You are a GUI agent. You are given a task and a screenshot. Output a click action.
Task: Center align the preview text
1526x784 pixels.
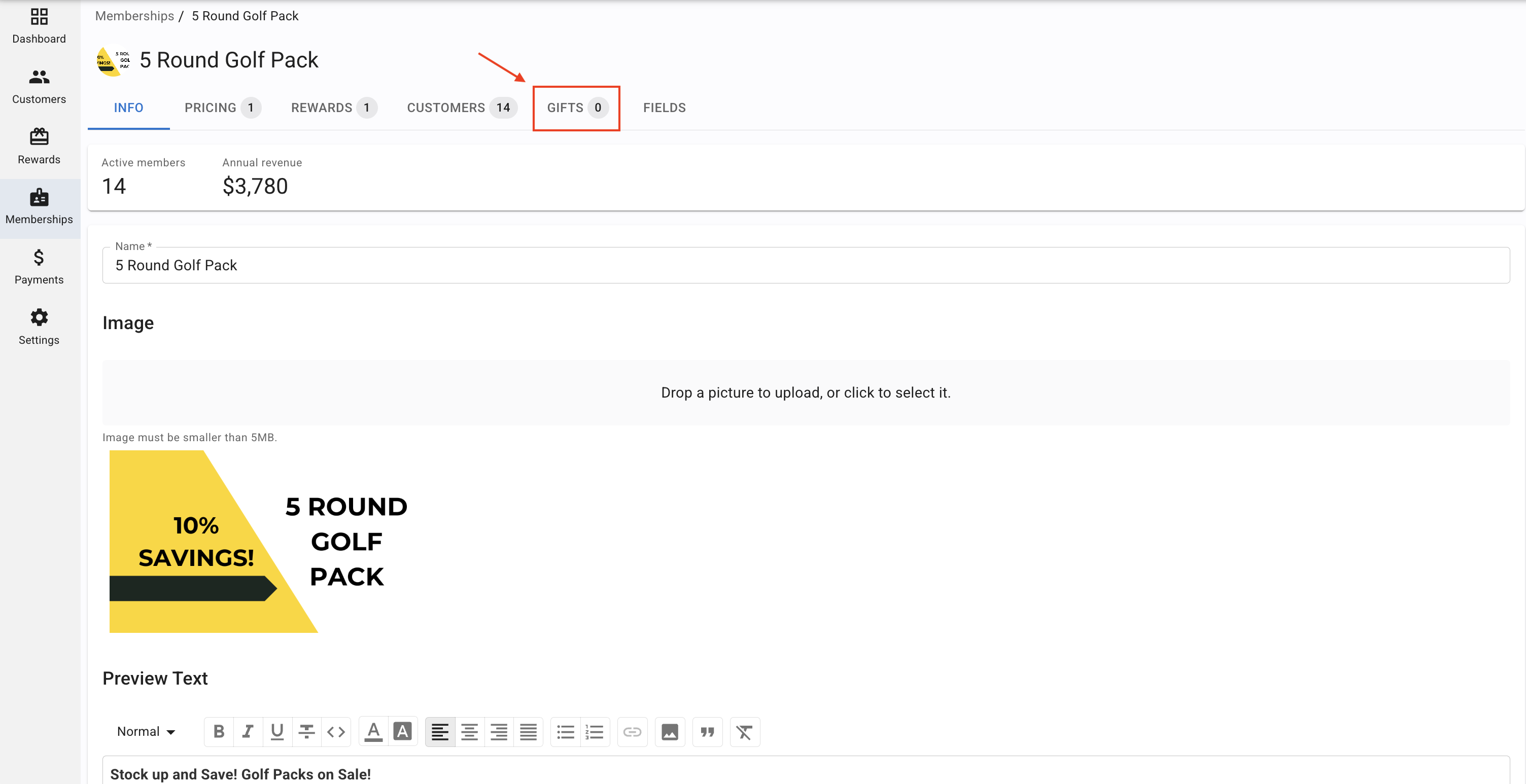(469, 732)
